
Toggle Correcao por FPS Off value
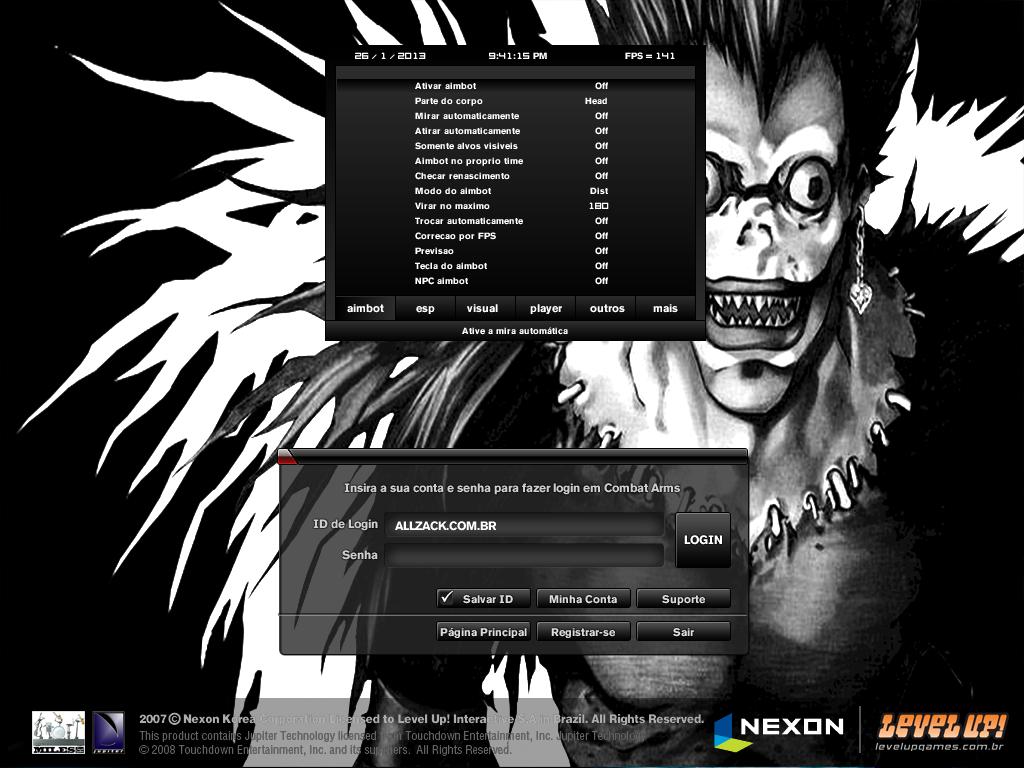(601, 236)
